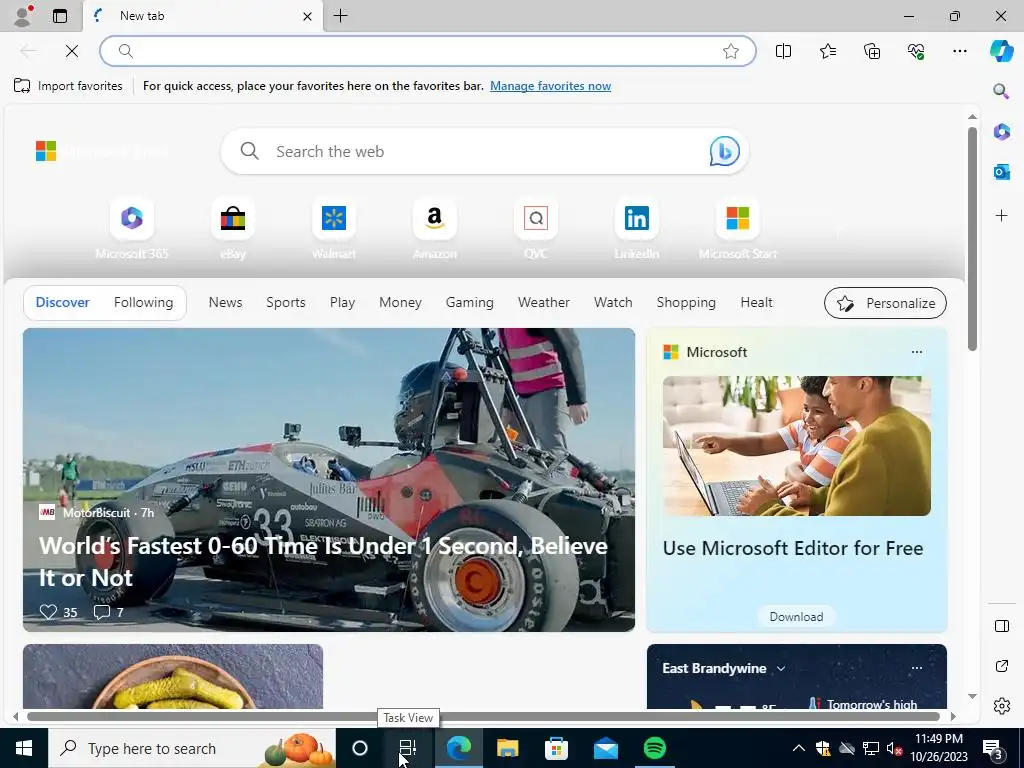
Task: Open the notification center
Action: click(993, 748)
